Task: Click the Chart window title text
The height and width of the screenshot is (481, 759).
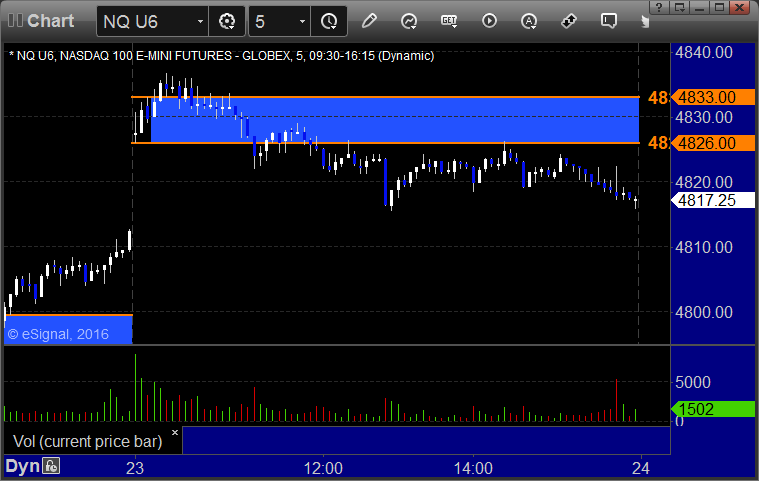Action: tap(50, 21)
